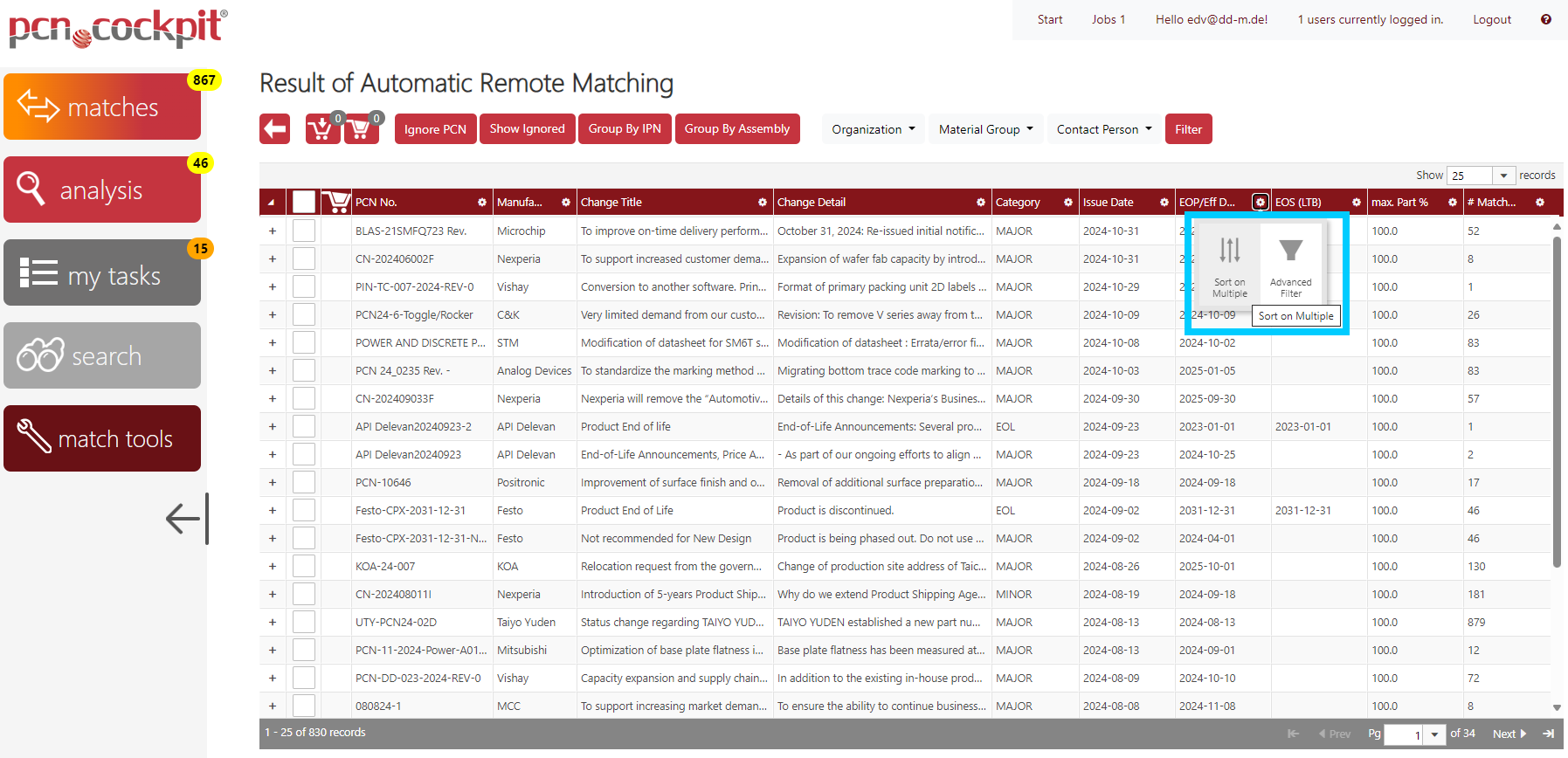The height and width of the screenshot is (758, 1568).
Task: Open the Organization dropdown
Action: (x=873, y=129)
